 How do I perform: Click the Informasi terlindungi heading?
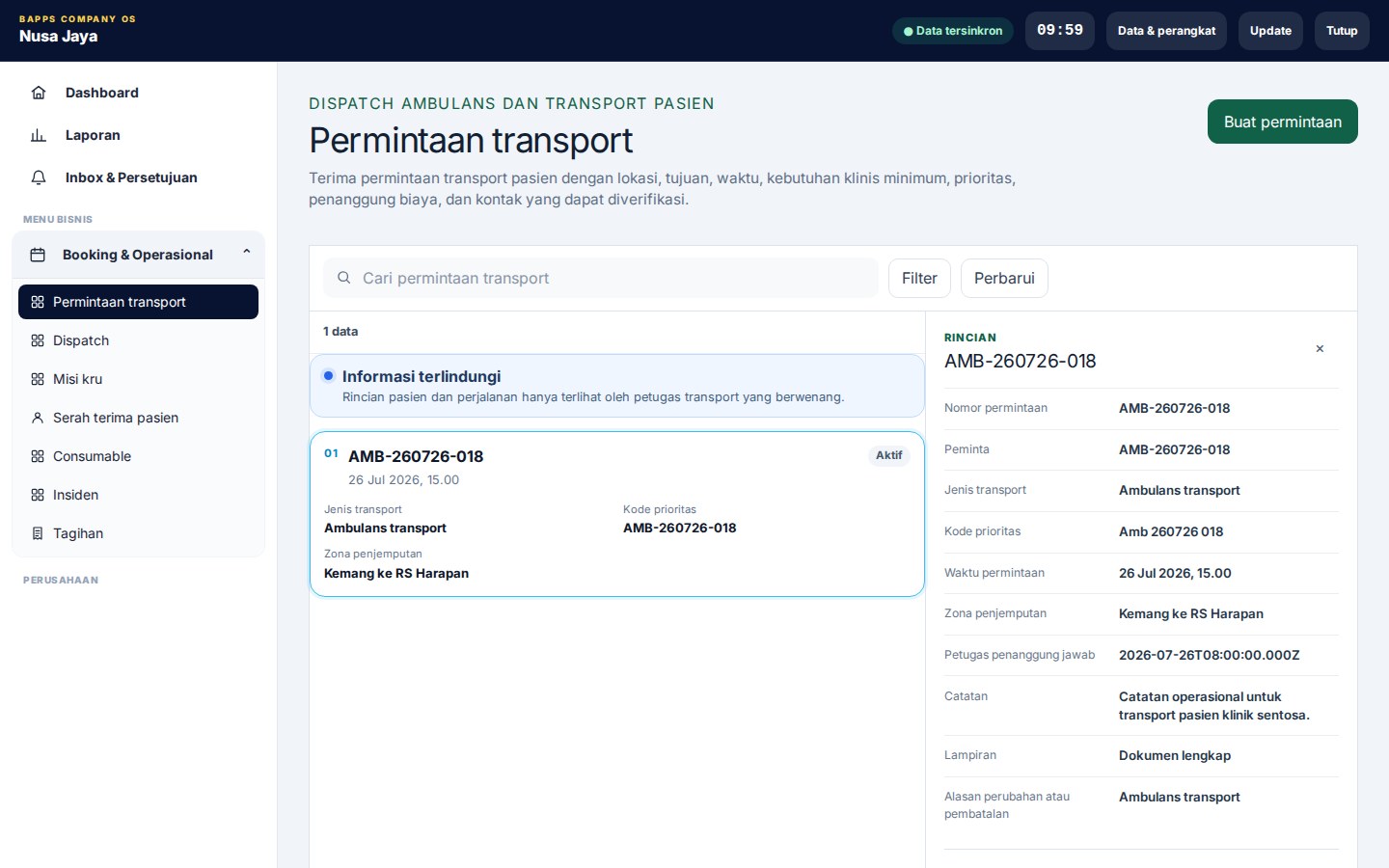click(x=422, y=376)
